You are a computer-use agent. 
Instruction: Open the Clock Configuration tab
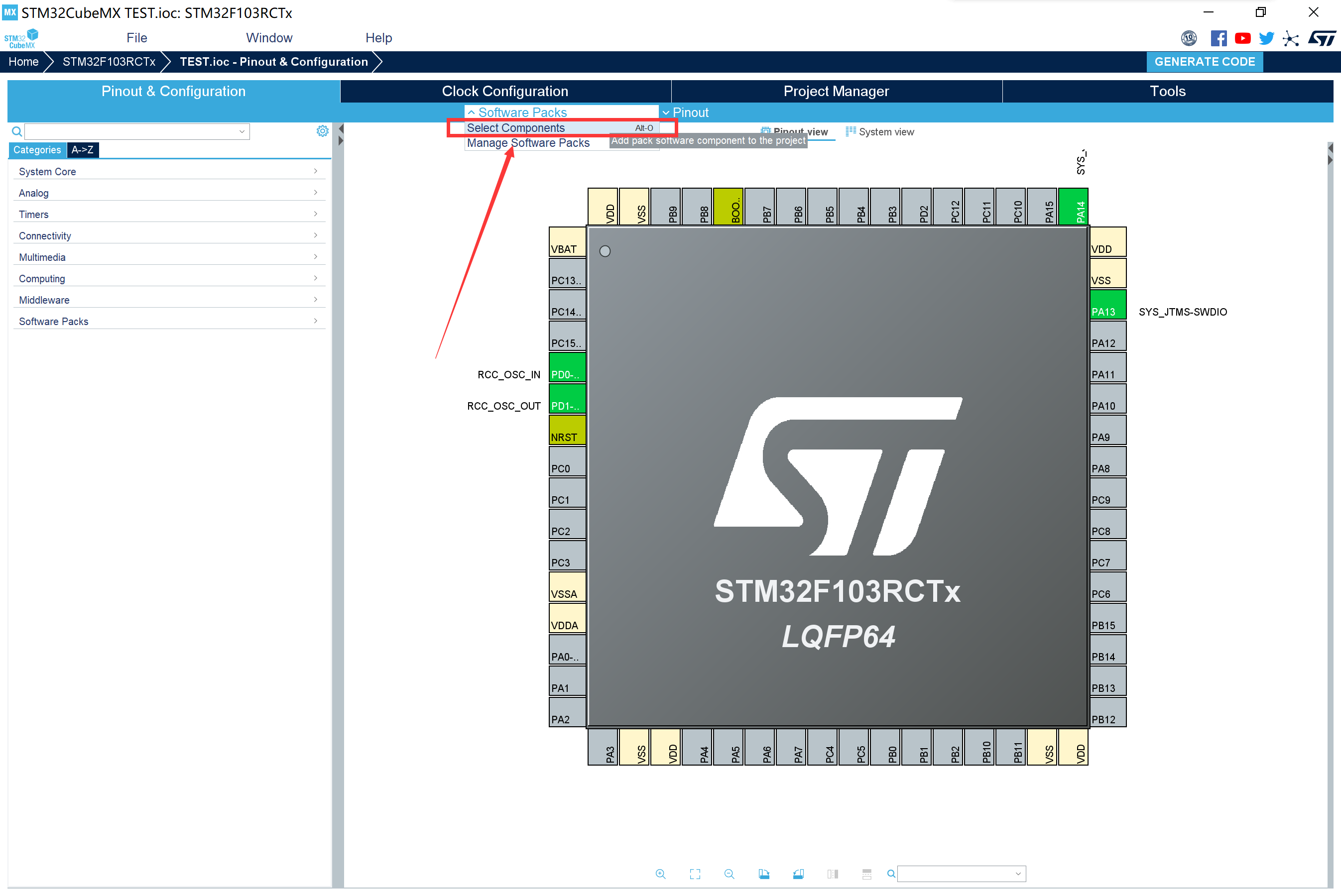click(504, 91)
